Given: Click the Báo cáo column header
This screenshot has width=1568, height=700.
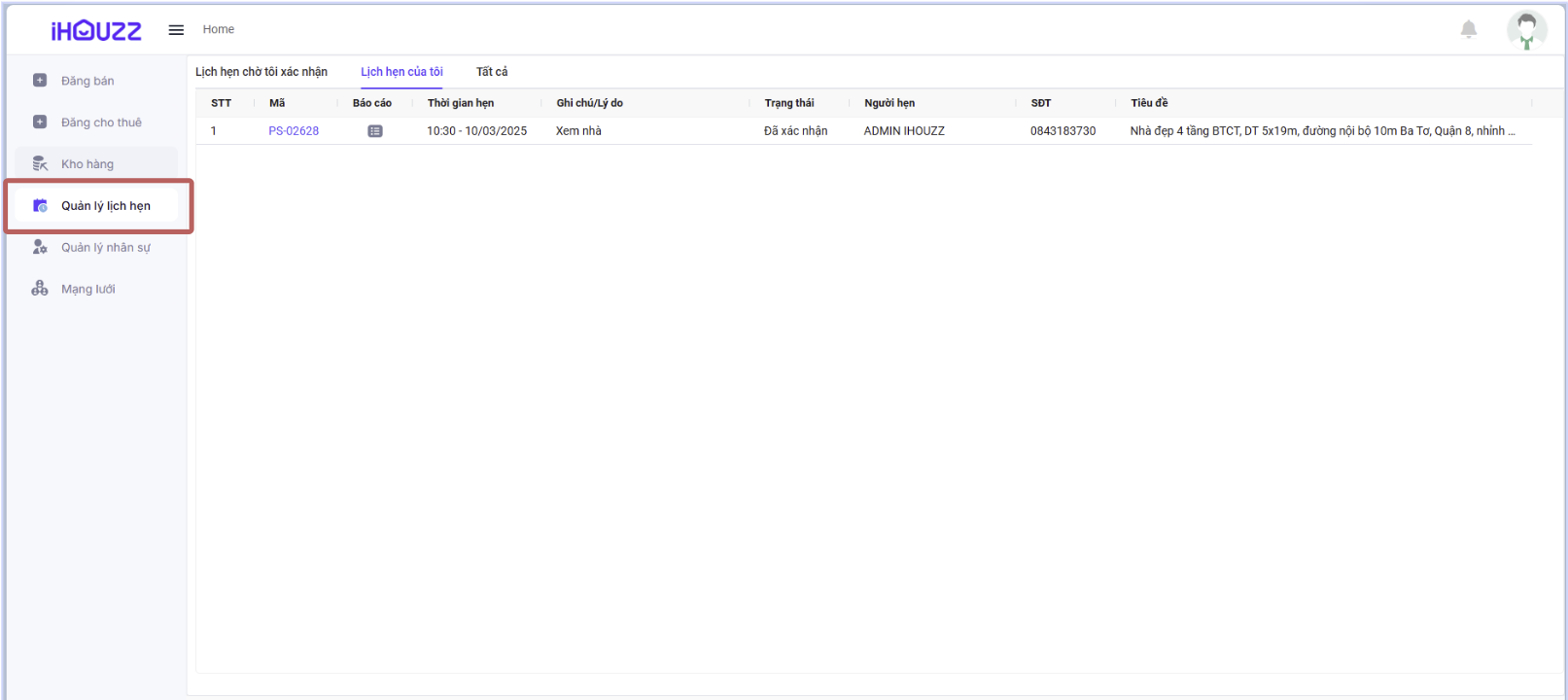Looking at the screenshot, I should click(x=372, y=103).
